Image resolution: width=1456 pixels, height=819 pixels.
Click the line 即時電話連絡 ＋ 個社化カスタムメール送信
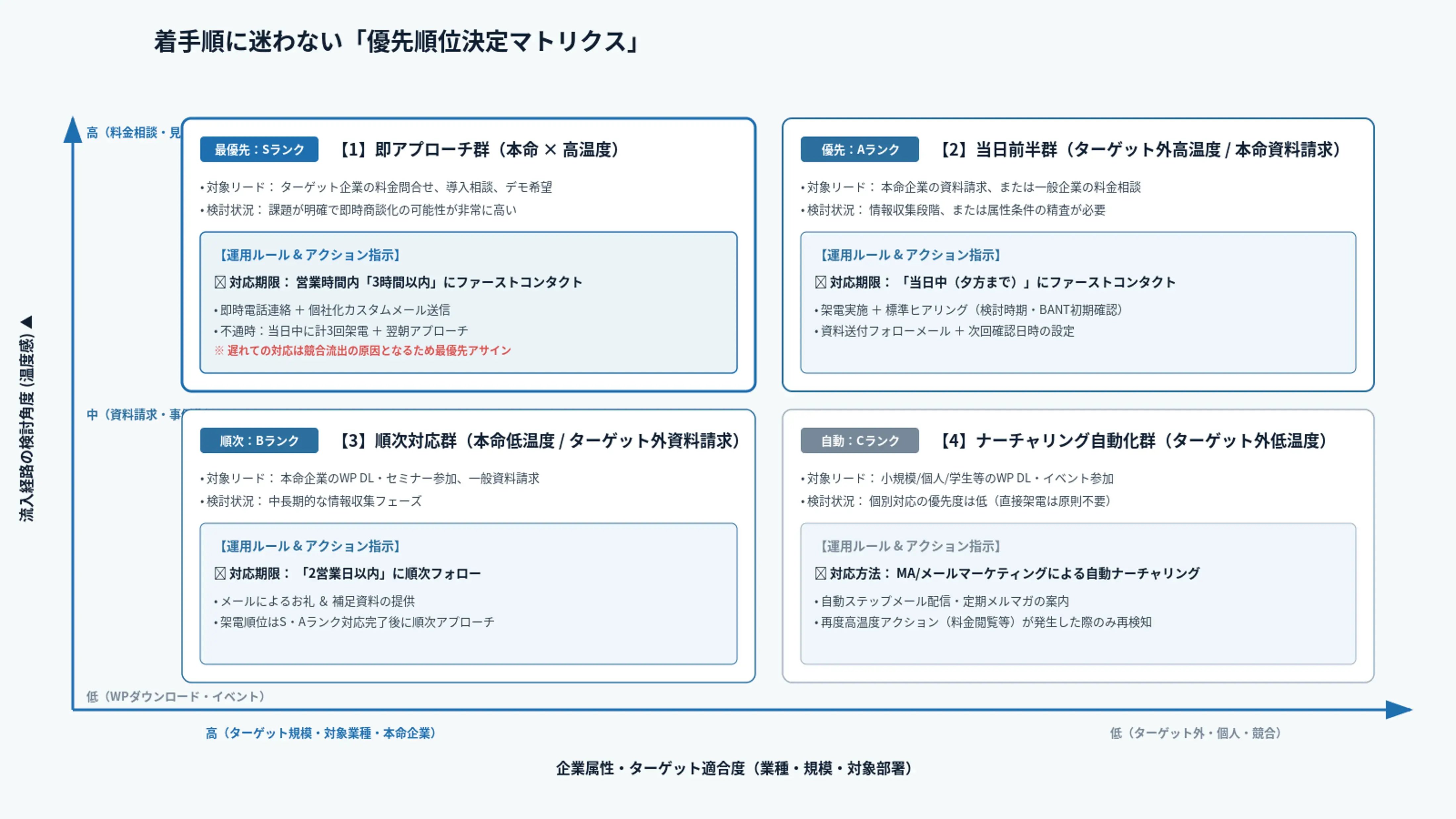[x=332, y=310]
